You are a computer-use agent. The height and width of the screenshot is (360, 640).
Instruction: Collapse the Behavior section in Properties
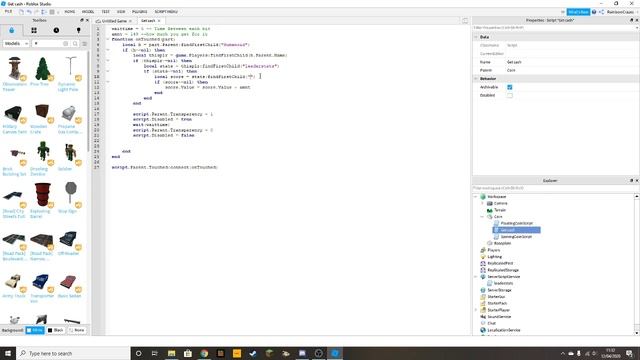pyautogui.click(x=476, y=78)
